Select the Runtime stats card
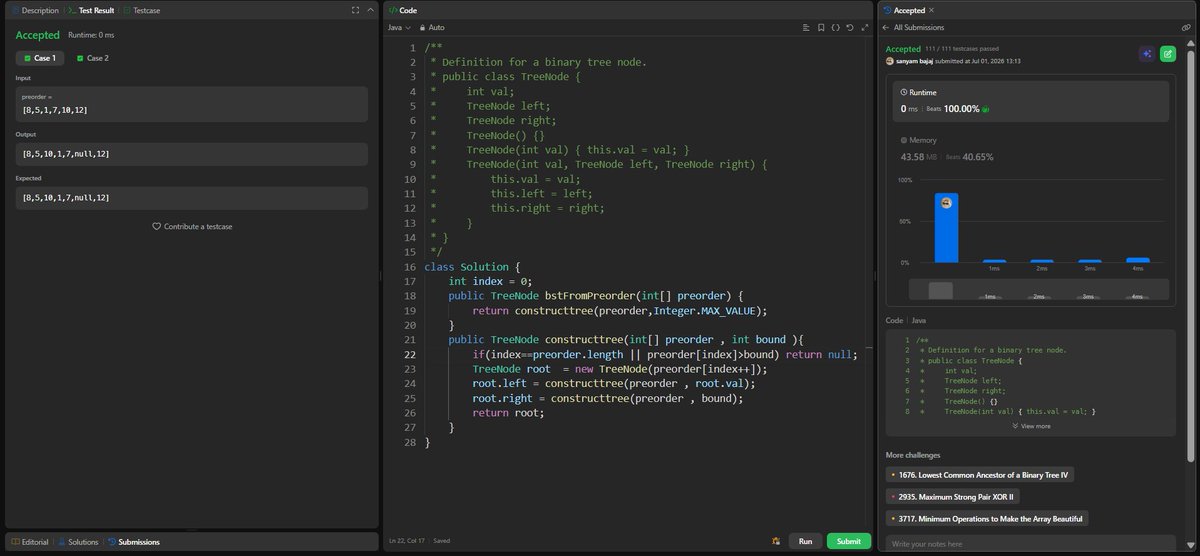1200x556 pixels. click(1031, 101)
